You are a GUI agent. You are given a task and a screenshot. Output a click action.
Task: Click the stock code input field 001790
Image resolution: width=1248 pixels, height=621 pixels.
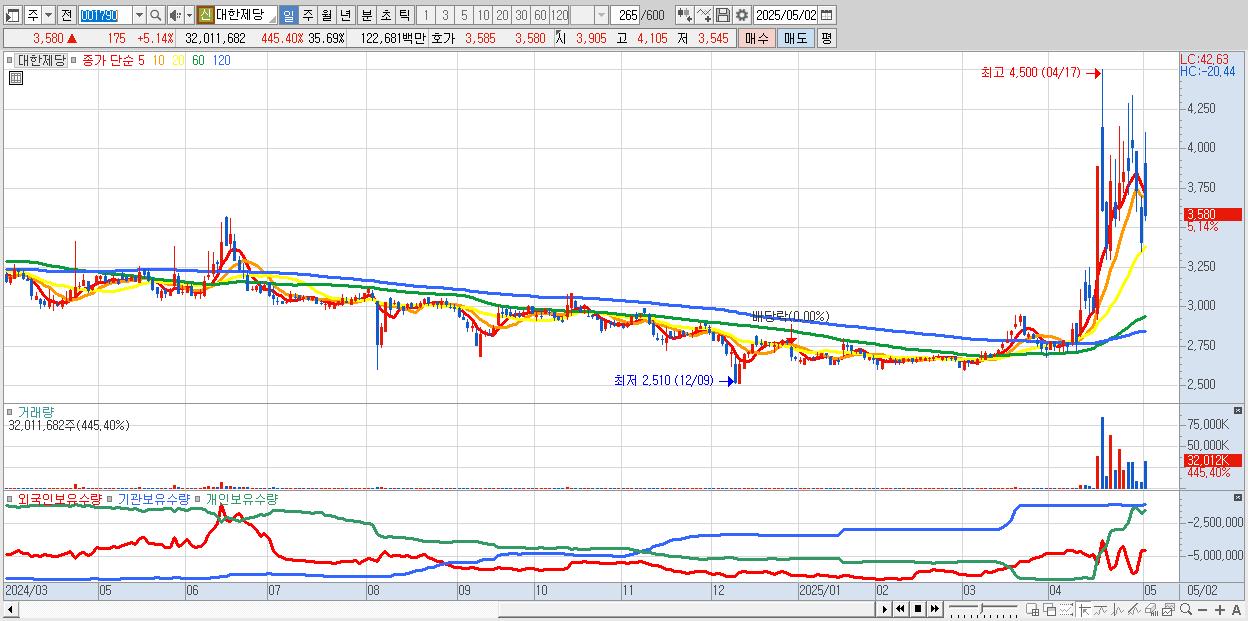pos(105,15)
